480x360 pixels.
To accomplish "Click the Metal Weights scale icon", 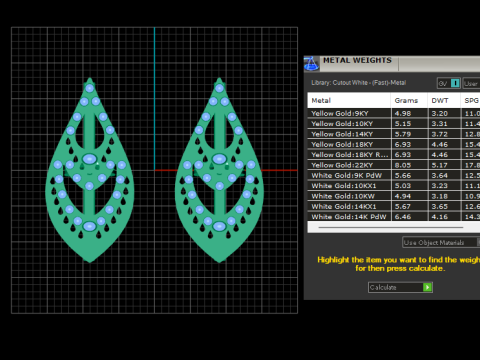I will (311, 64).
